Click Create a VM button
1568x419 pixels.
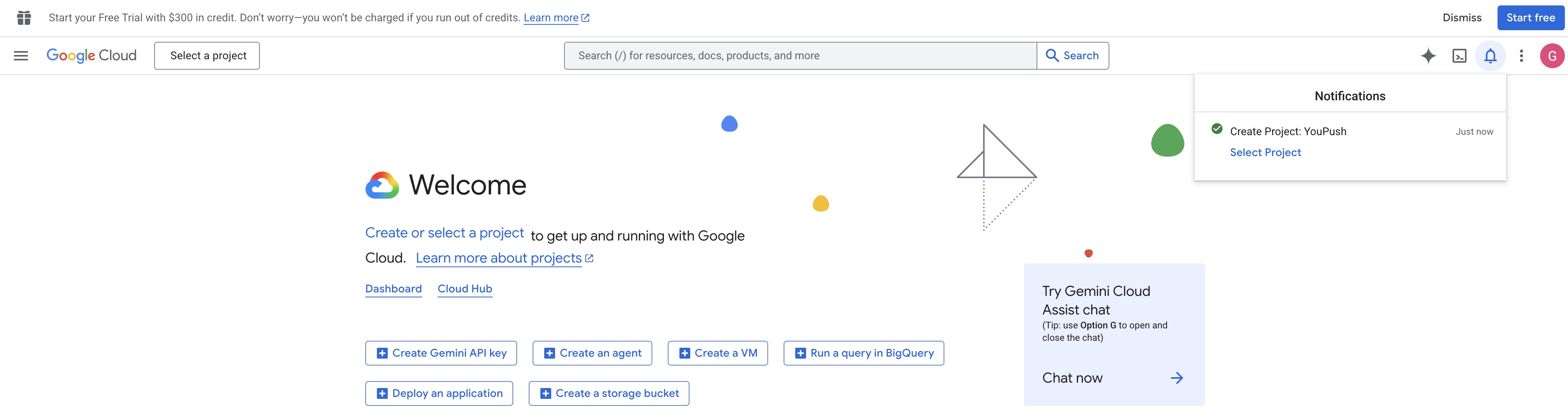[718, 353]
